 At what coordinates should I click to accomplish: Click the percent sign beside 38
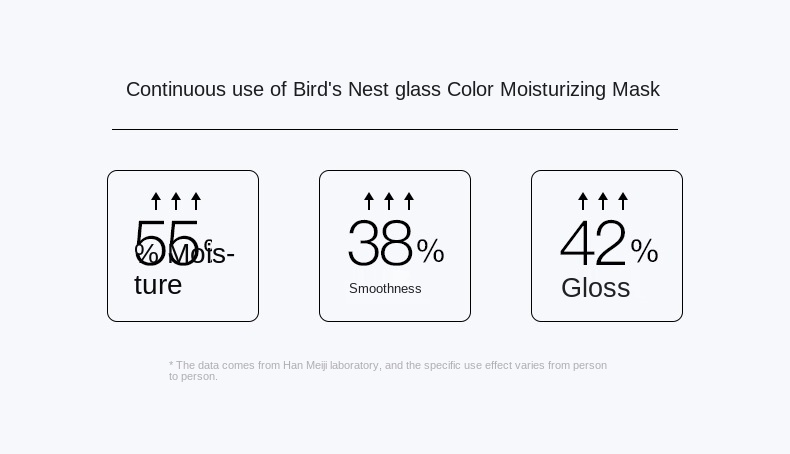(x=430, y=251)
